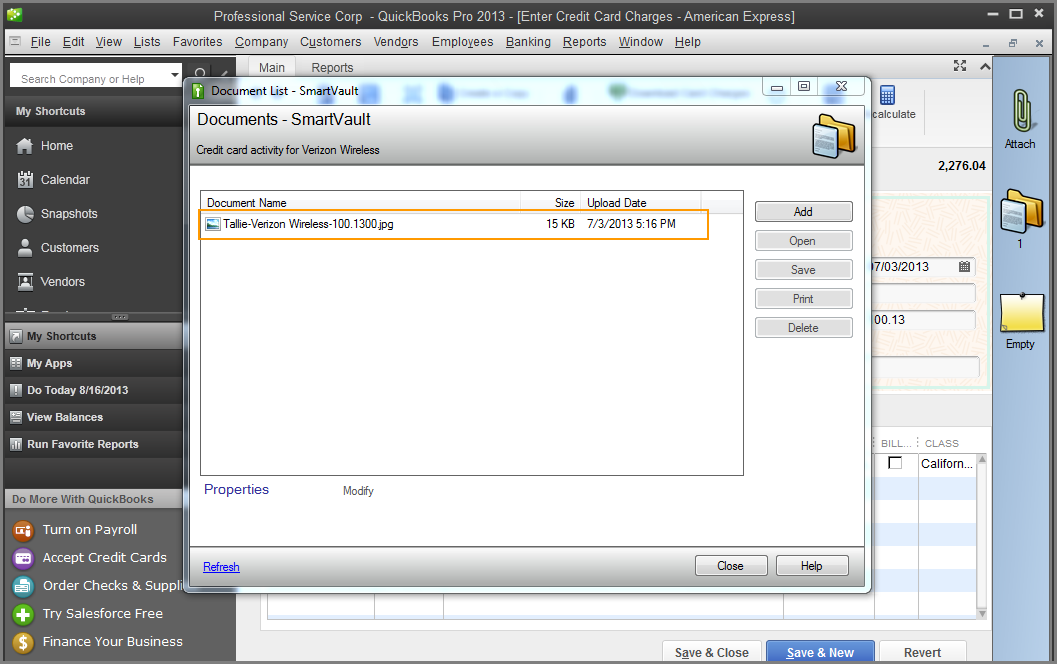
Task: Click the Open button in SmartVault dialog
Action: click(804, 241)
